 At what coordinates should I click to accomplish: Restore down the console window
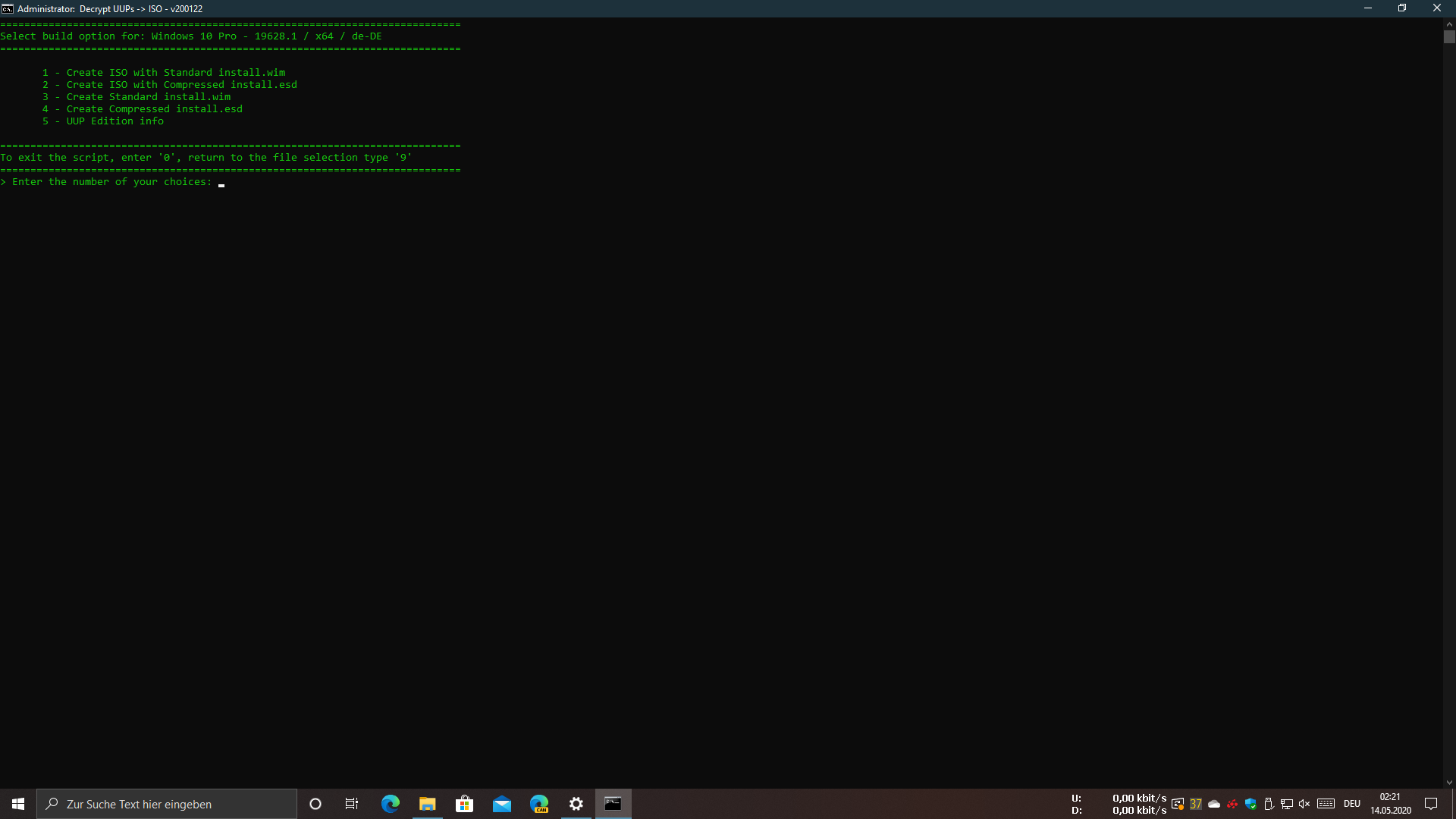(1402, 8)
